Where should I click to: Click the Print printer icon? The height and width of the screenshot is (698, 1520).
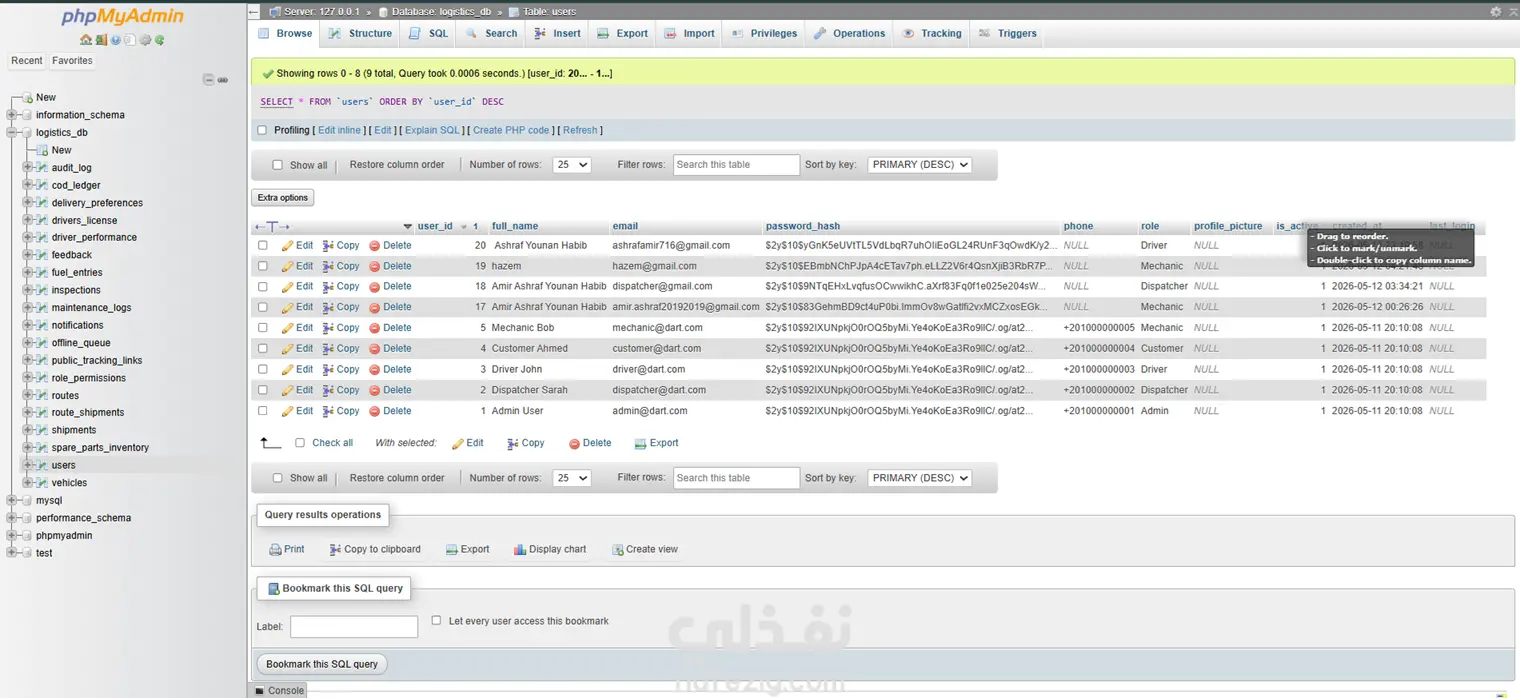(275, 550)
